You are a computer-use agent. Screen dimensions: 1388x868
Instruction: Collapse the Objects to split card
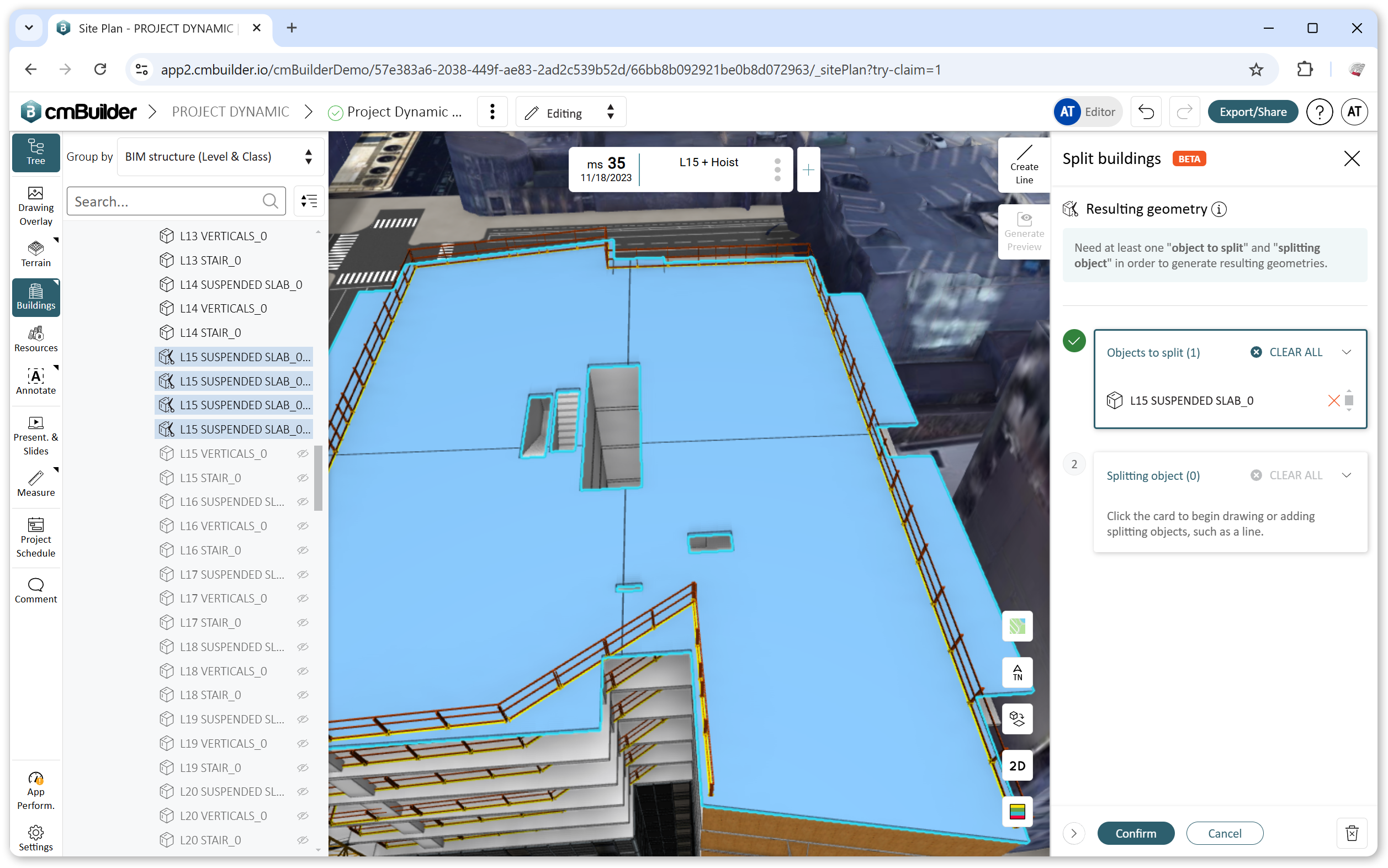tap(1346, 352)
